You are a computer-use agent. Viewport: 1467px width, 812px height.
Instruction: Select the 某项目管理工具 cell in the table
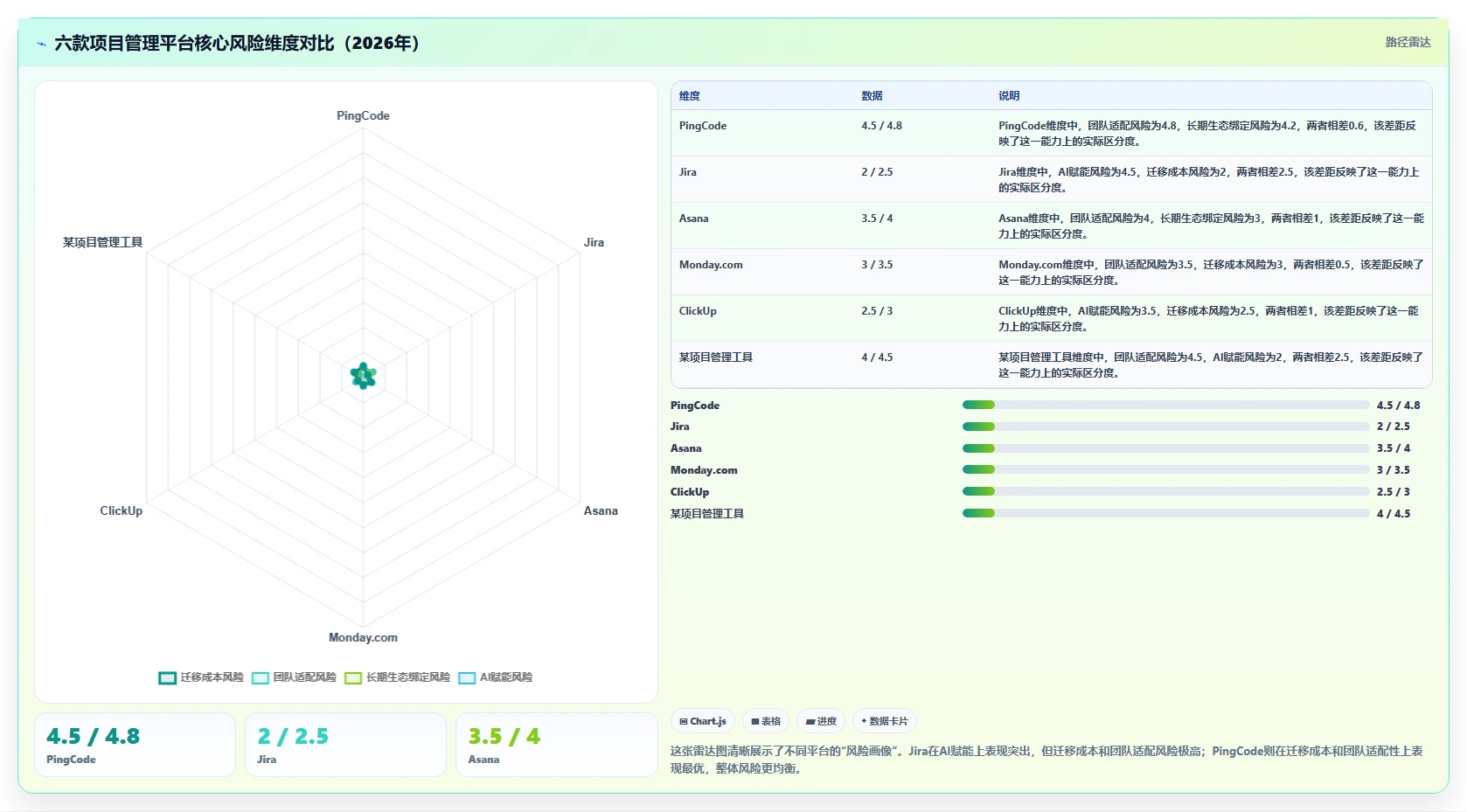tap(716, 357)
